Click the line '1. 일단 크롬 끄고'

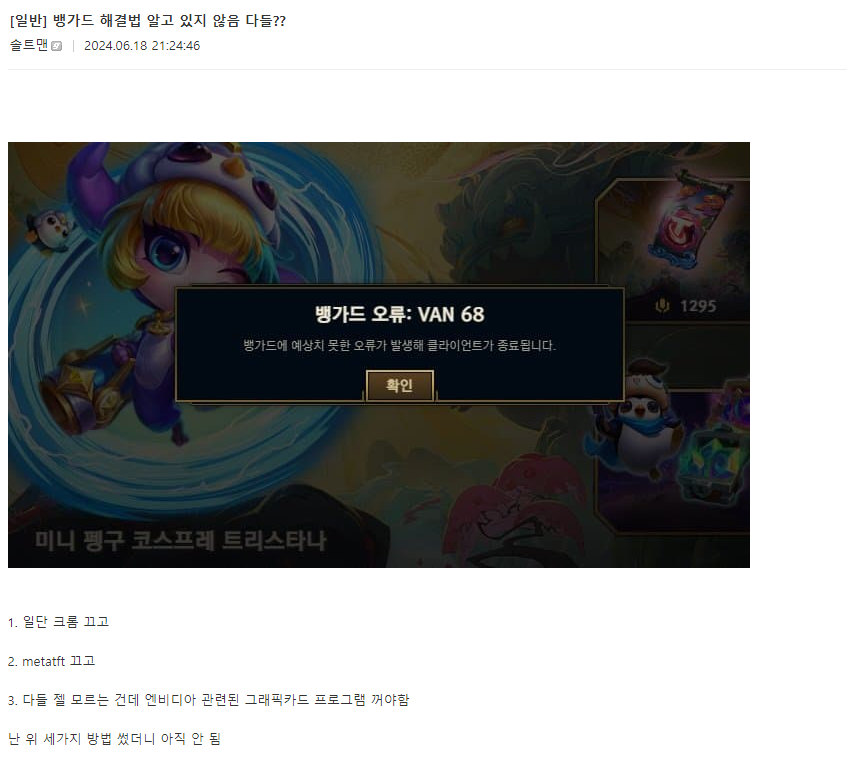pos(58,622)
